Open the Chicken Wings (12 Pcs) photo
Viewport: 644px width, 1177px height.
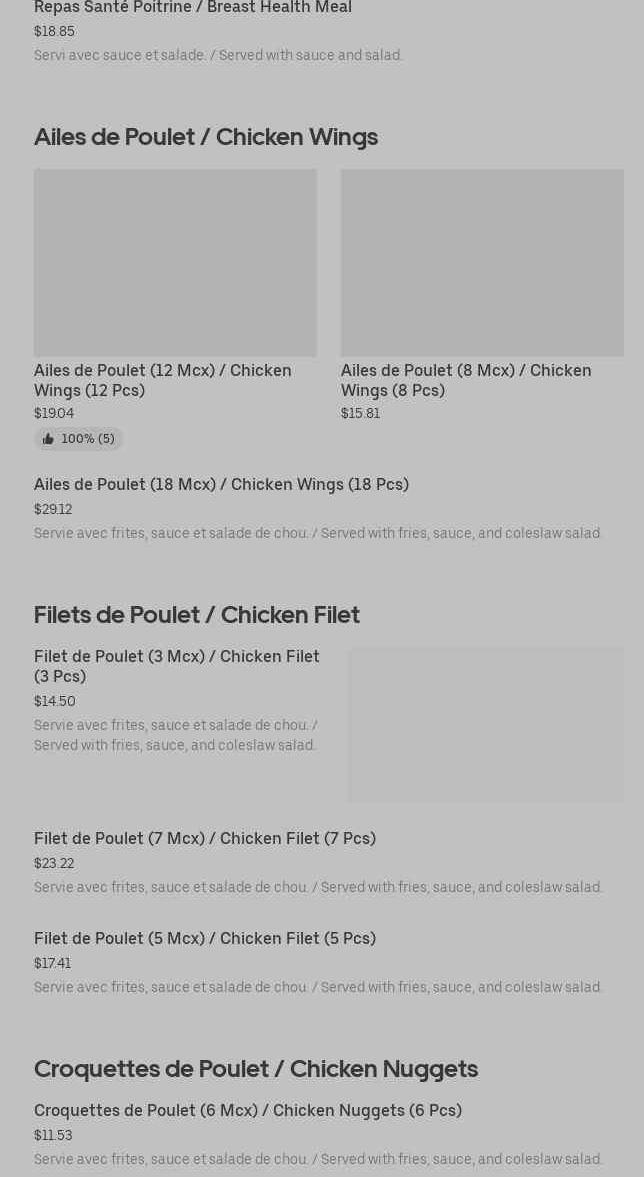pos(175,262)
